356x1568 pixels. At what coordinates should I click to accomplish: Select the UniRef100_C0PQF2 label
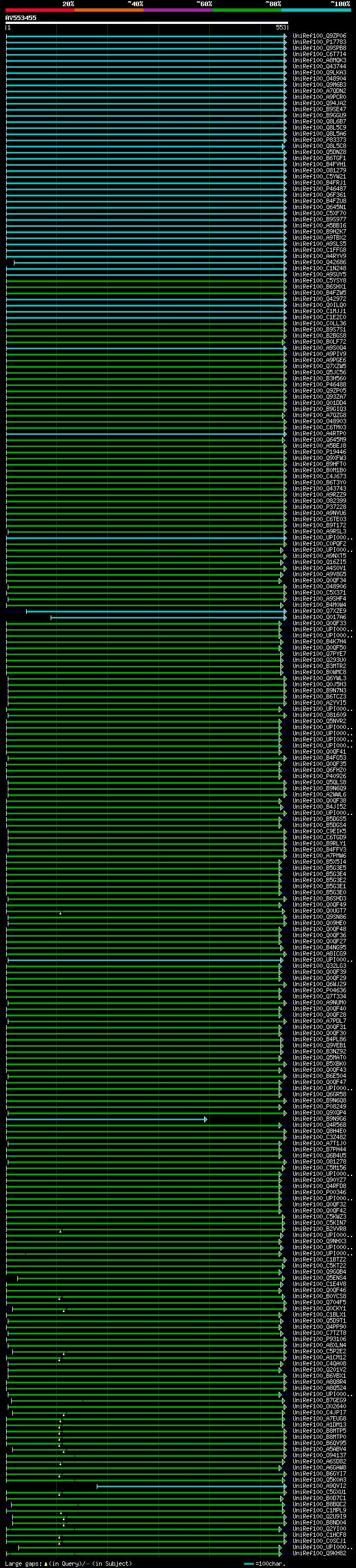point(319,543)
